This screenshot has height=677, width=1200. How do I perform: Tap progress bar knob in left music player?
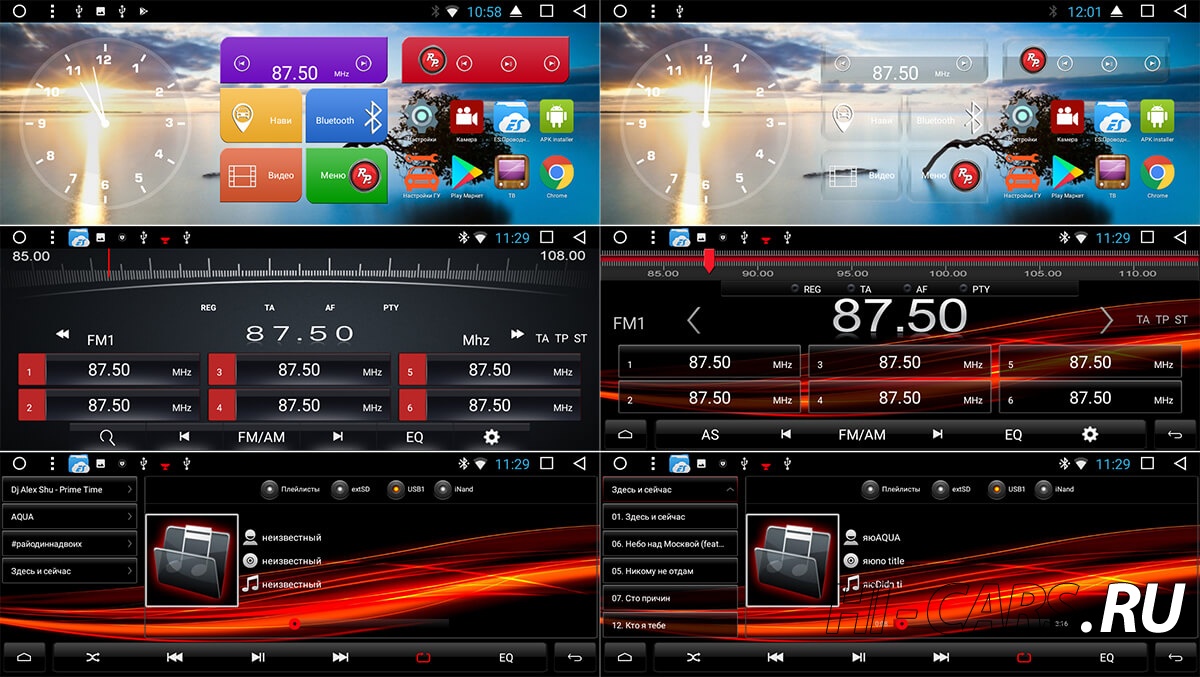point(294,623)
